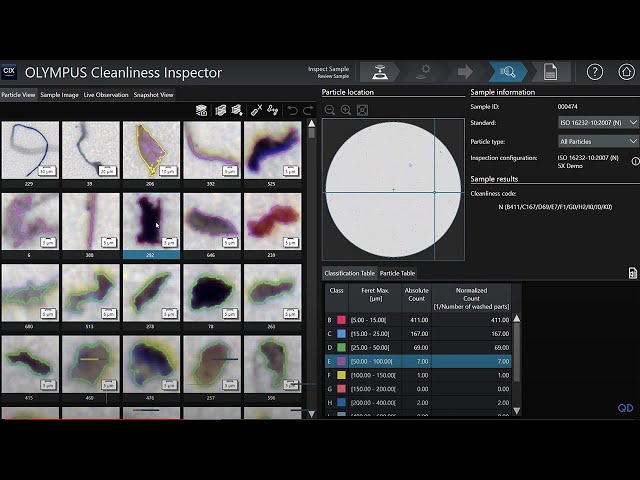640x480 pixels.
Task: Click the purple swatch for class E
Action: pyautogui.click(x=341, y=362)
